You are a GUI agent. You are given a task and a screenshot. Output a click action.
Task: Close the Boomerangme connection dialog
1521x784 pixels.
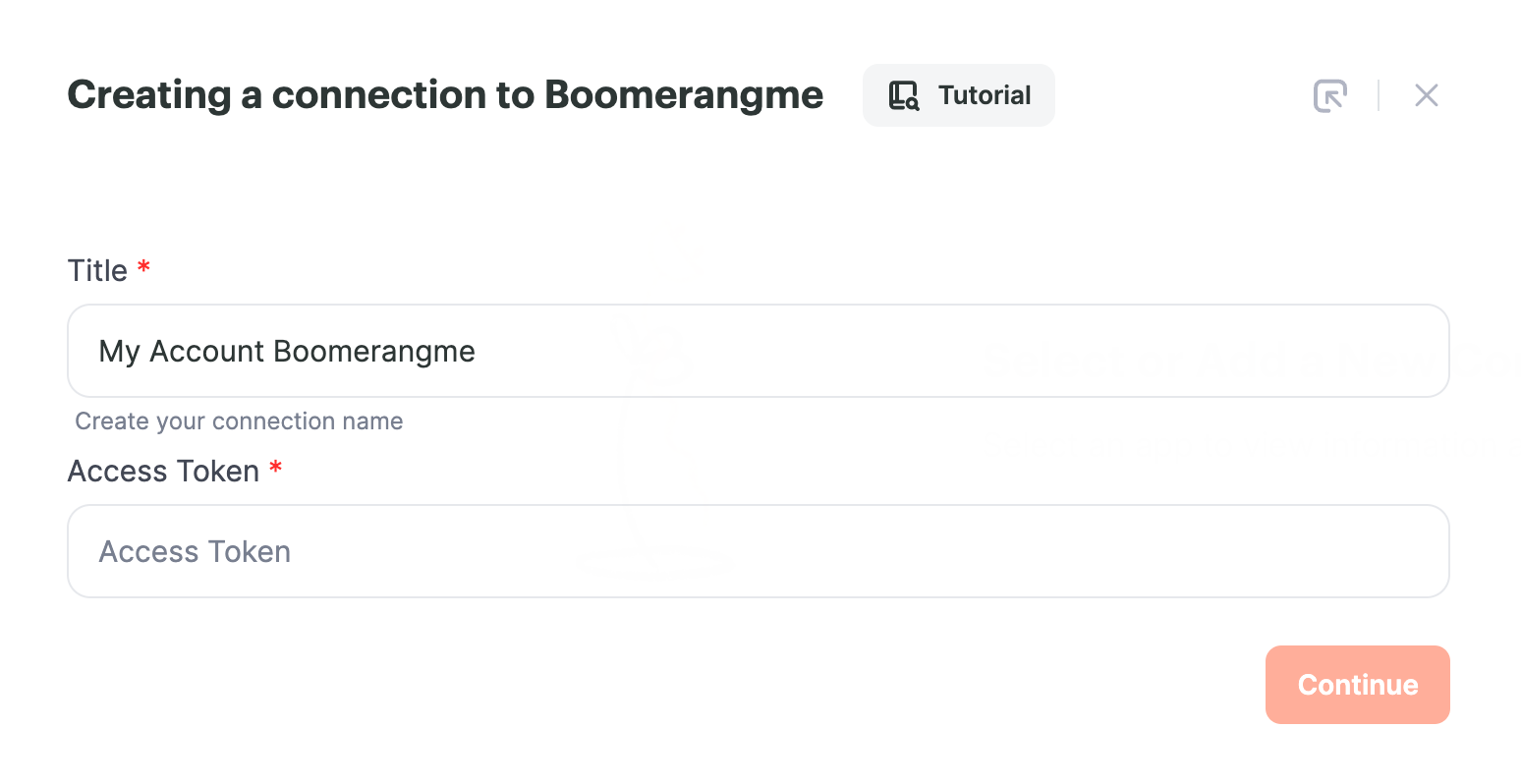click(1426, 95)
